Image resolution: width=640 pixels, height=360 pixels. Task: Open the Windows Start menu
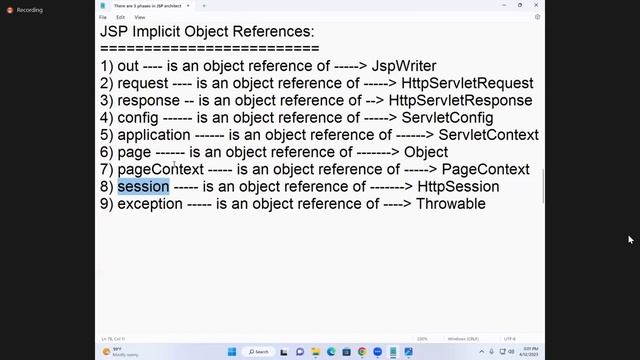232,351
